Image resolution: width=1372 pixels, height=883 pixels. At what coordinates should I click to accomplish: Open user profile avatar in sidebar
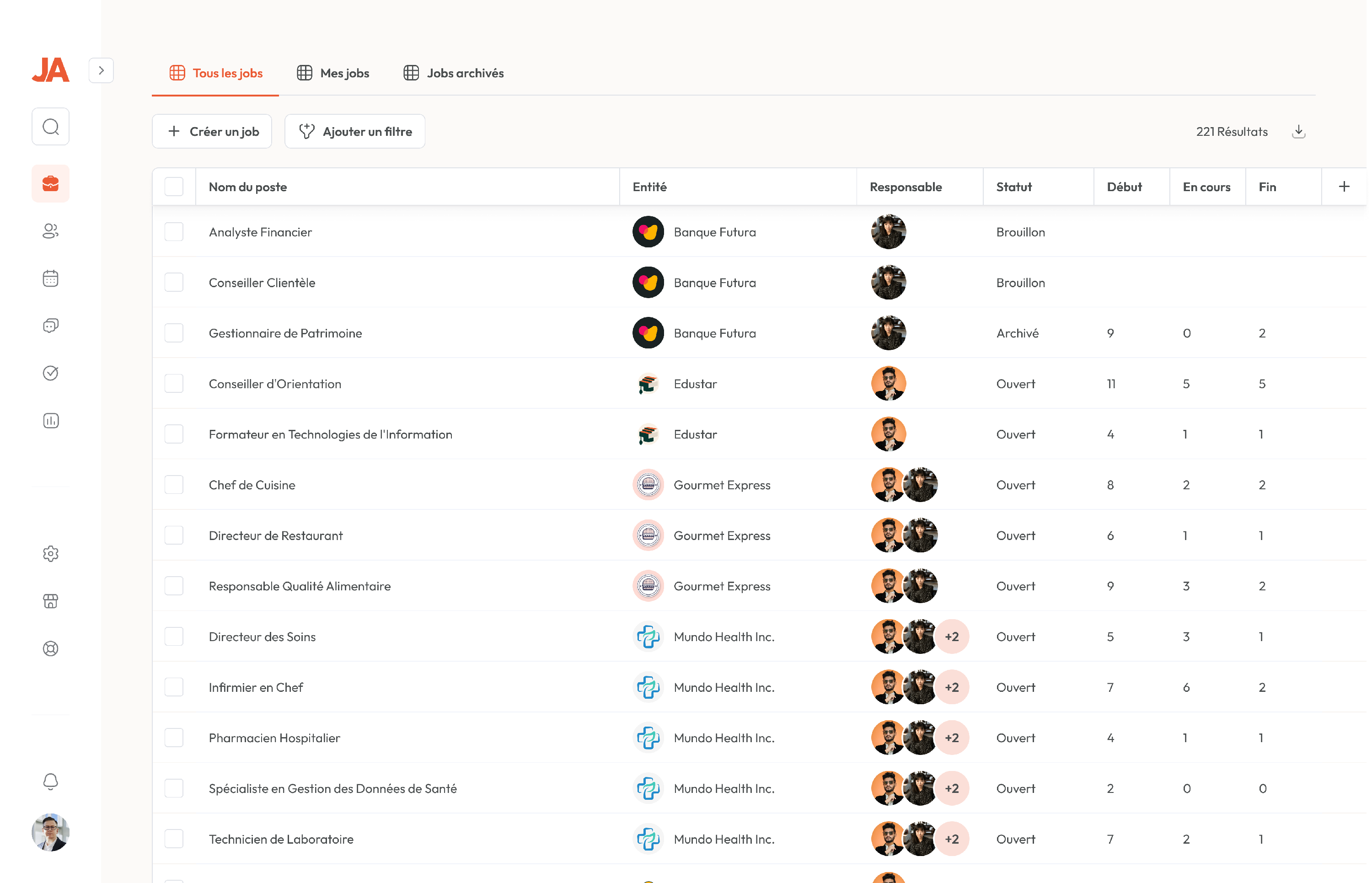click(x=50, y=832)
